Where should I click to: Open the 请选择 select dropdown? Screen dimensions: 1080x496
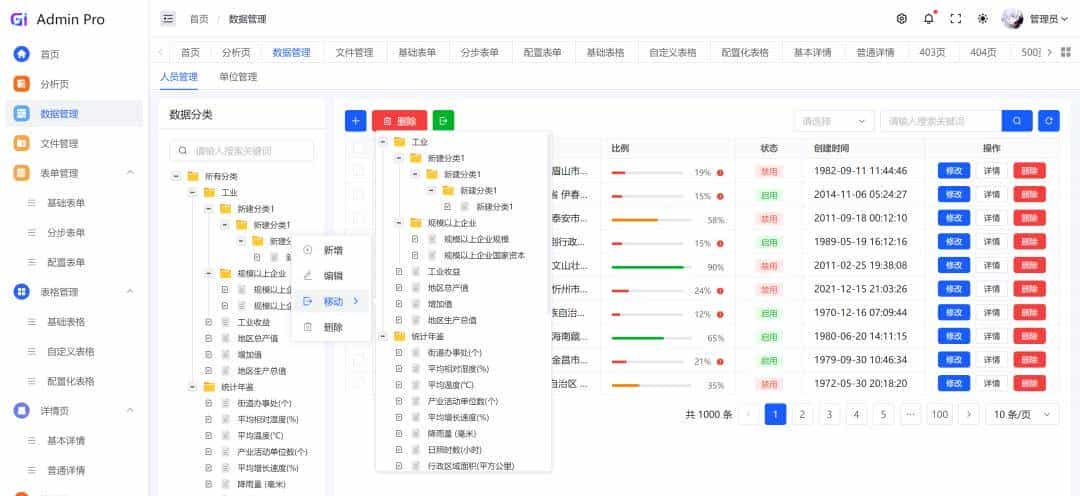click(x=833, y=121)
